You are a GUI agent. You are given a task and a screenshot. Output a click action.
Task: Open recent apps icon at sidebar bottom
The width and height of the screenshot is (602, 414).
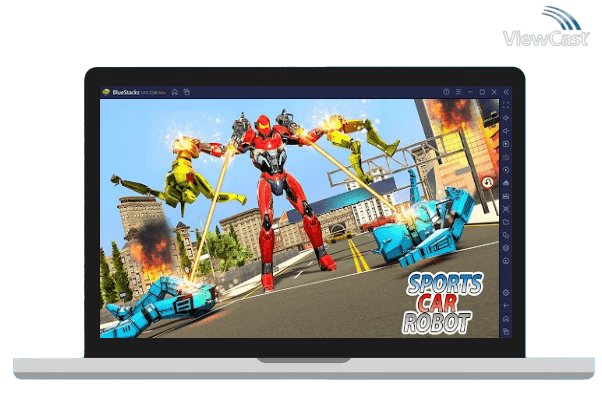click(506, 331)
